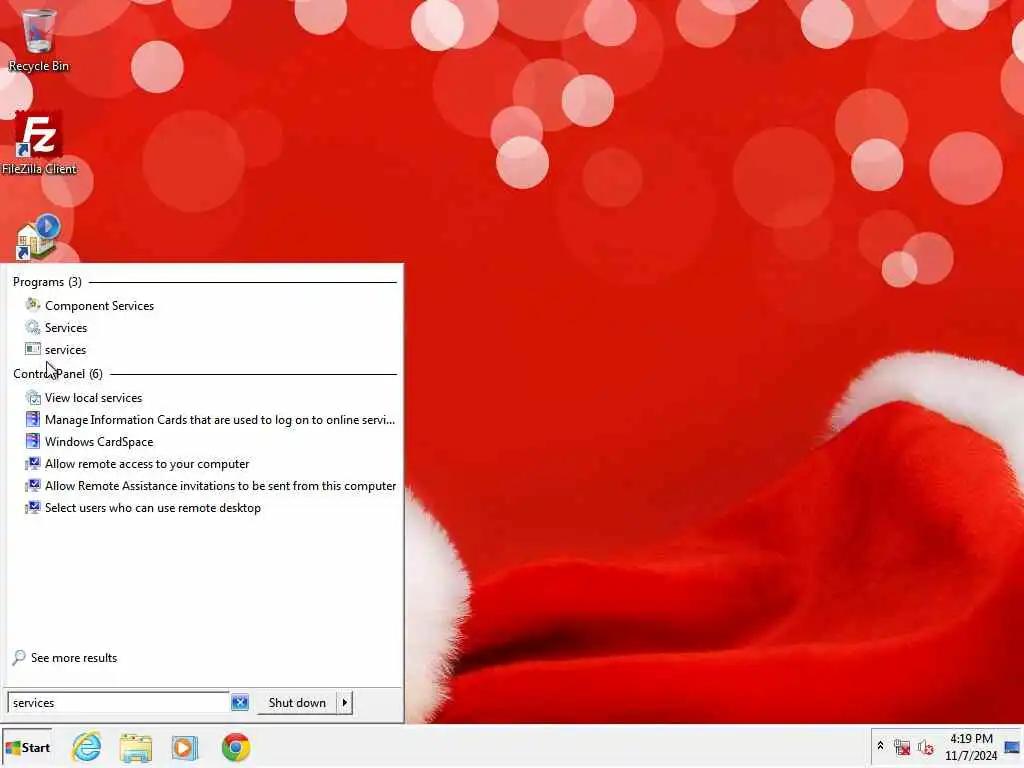Viewport: 1024px width, 768px height.
Task: Click the Manage Information Cards icon
Action: point(33,419)
